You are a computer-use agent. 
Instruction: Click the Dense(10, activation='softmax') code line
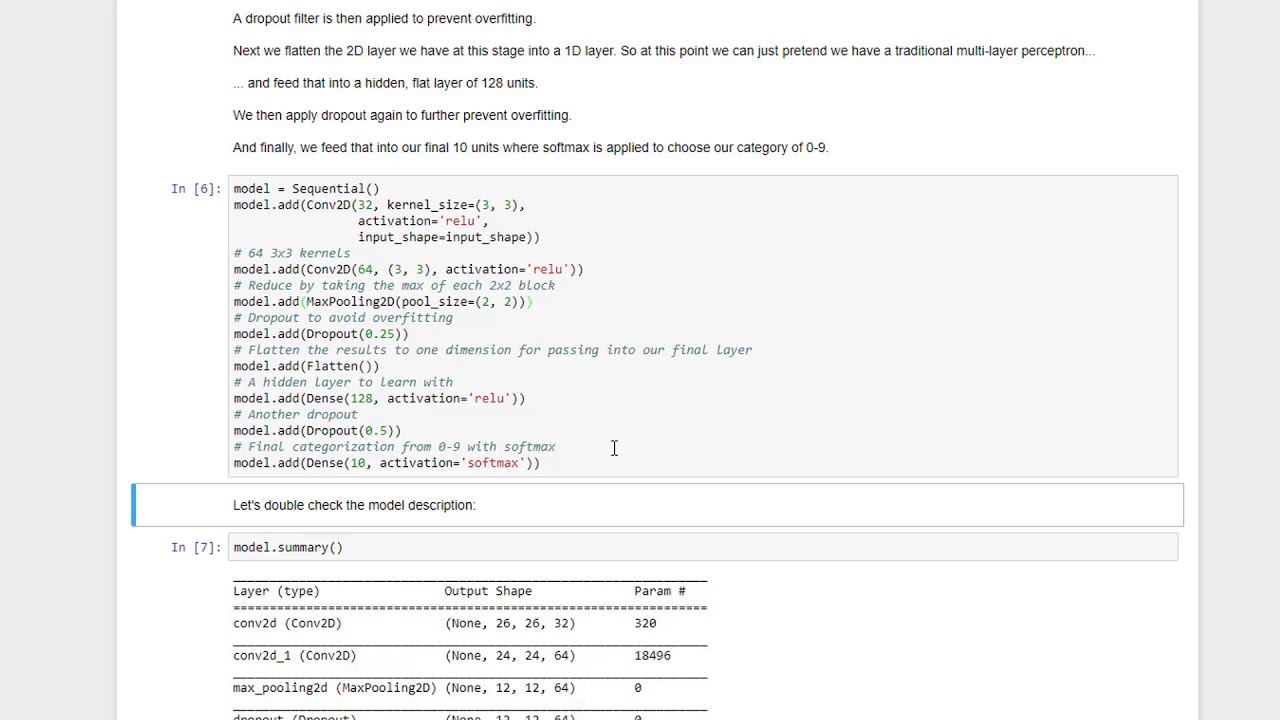click(386, 463)
